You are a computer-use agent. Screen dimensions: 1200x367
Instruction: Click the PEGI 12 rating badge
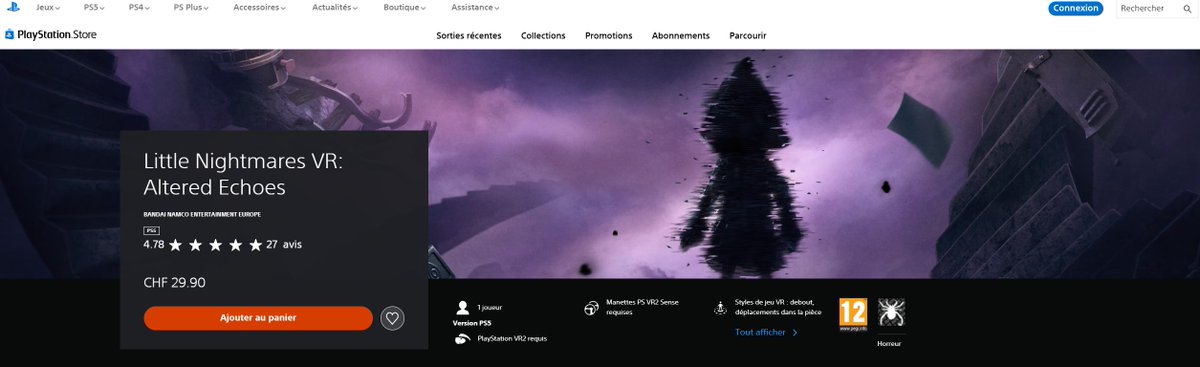(852, 315)
